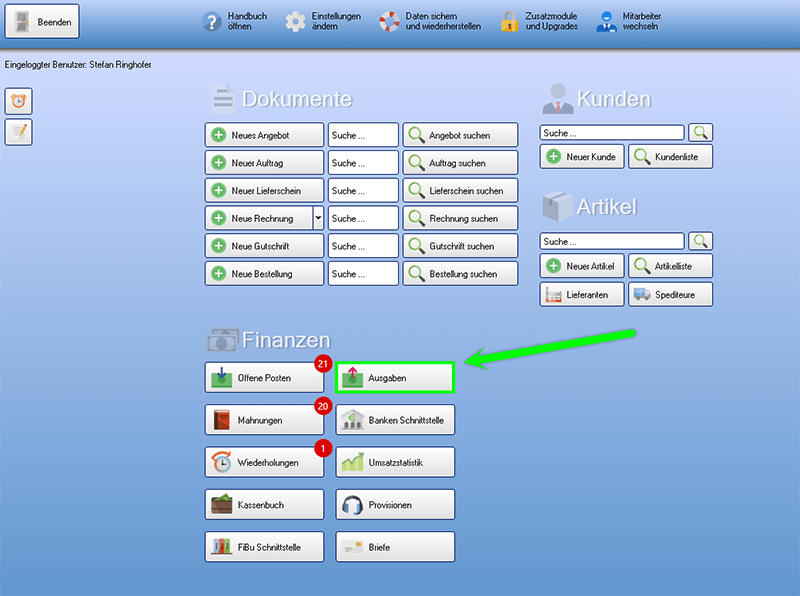Click Angebot suchen
Image resolution: width=800 pixels, height=596 pixels.
pyautogui.click(x=461, y=135)
